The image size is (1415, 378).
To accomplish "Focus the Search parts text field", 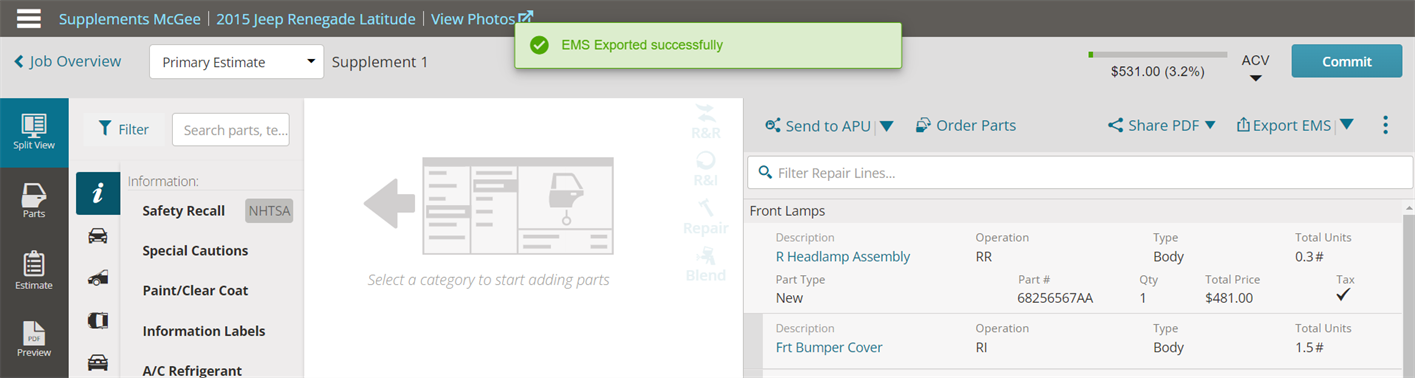I will tap(231, 130).
